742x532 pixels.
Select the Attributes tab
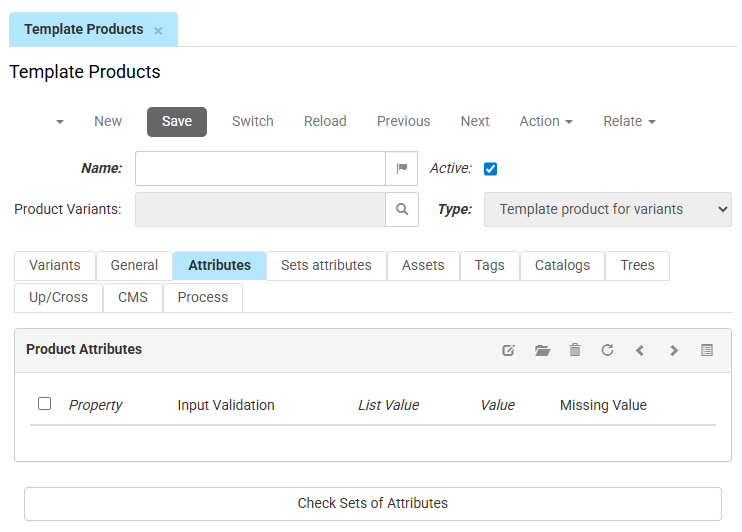pyautogui.click(x=220, y=266)
